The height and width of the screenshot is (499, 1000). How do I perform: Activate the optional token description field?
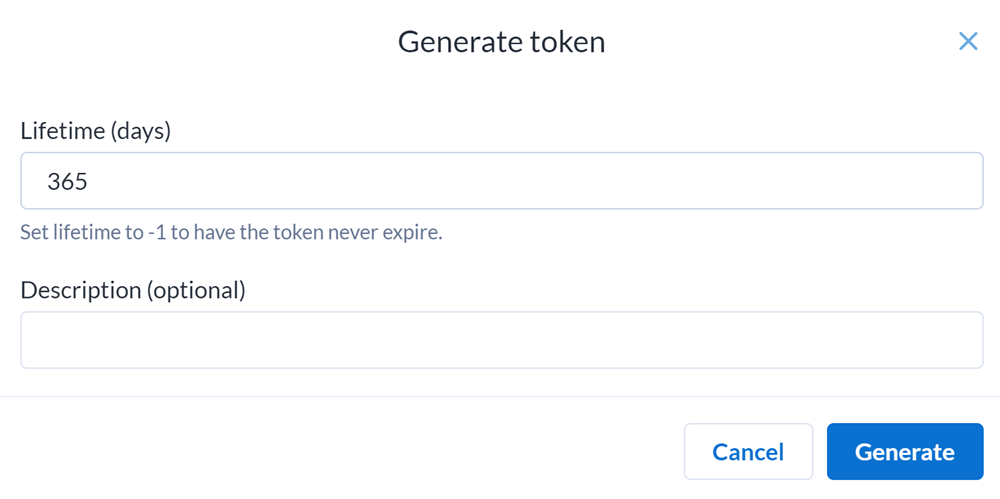click(x=501, y=340)
